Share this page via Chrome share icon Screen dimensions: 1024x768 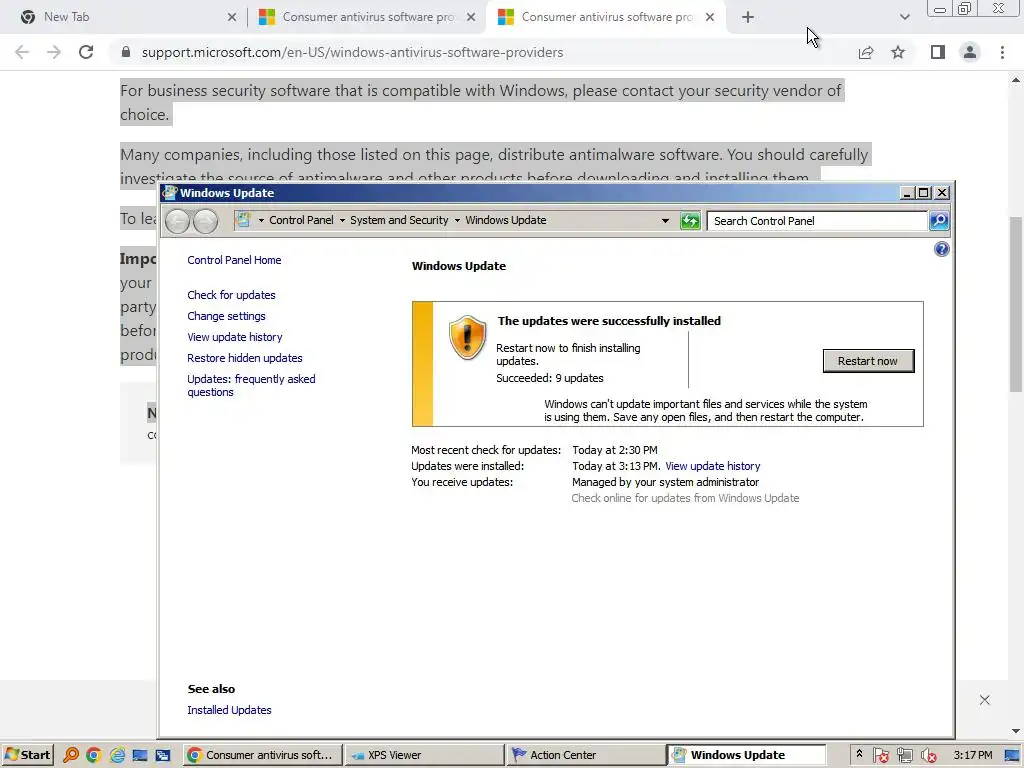point(866,52)
